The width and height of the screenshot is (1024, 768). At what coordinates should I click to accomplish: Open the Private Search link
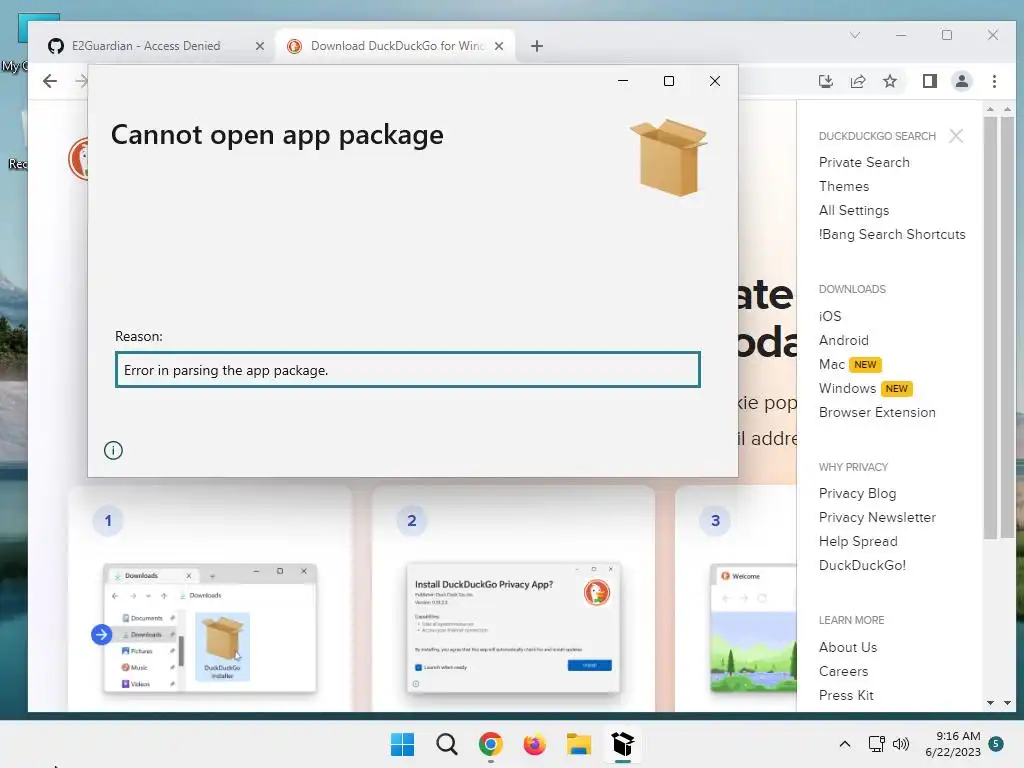[x=864, y=162]
